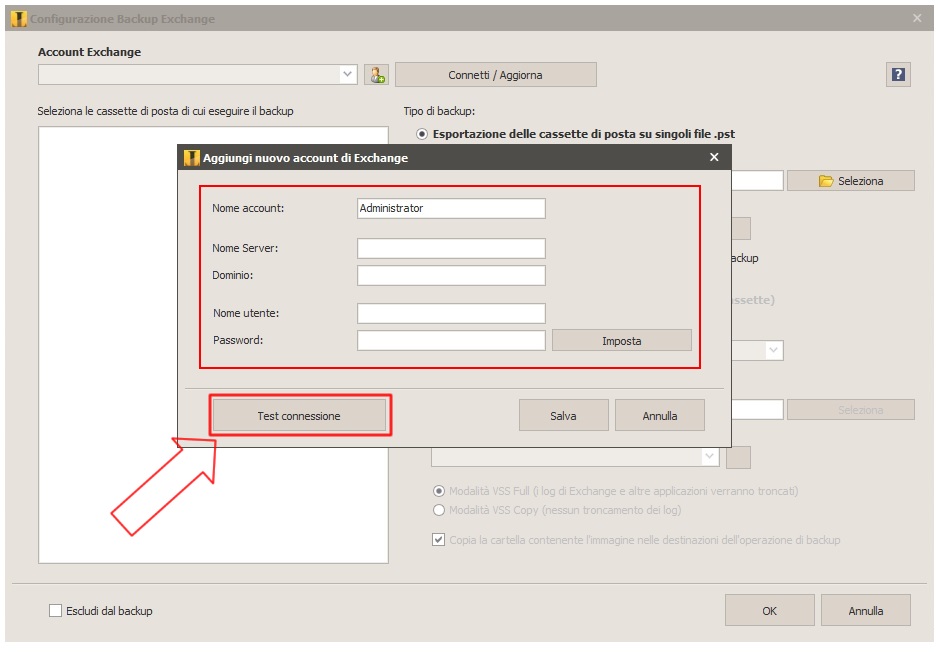Image resolution: width=940 pixels, height=652 pixels.
Task: Click the add new Exchange account icon
Action: tap(376, 75)
